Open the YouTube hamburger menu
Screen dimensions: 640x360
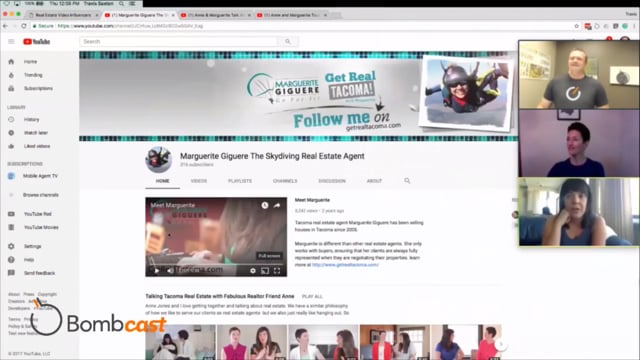11,42
